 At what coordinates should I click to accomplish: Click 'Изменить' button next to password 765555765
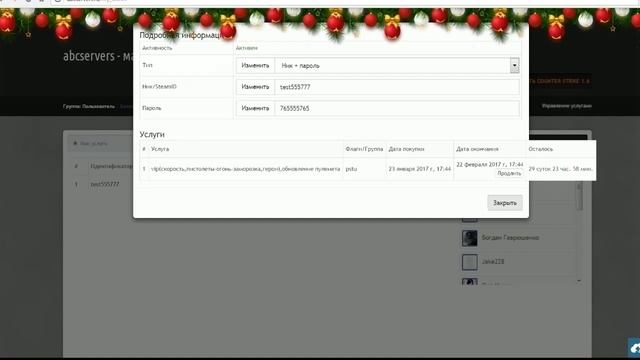255,108
